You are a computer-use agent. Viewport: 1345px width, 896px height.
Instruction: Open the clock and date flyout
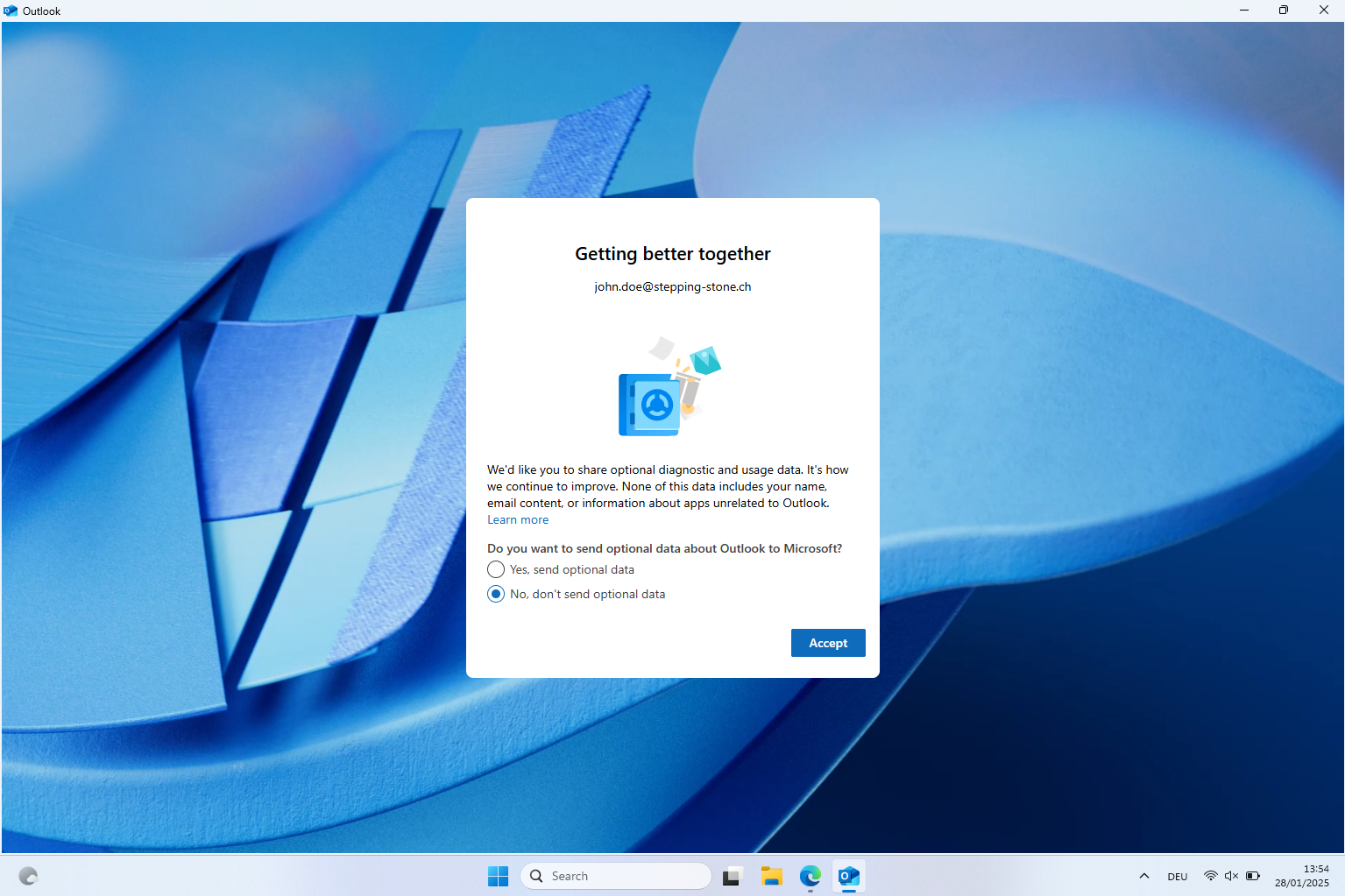1301,876
